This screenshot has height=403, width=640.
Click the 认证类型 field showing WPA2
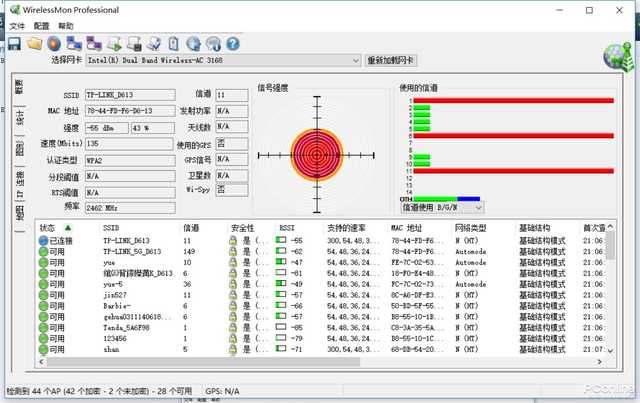coord(130,160)
